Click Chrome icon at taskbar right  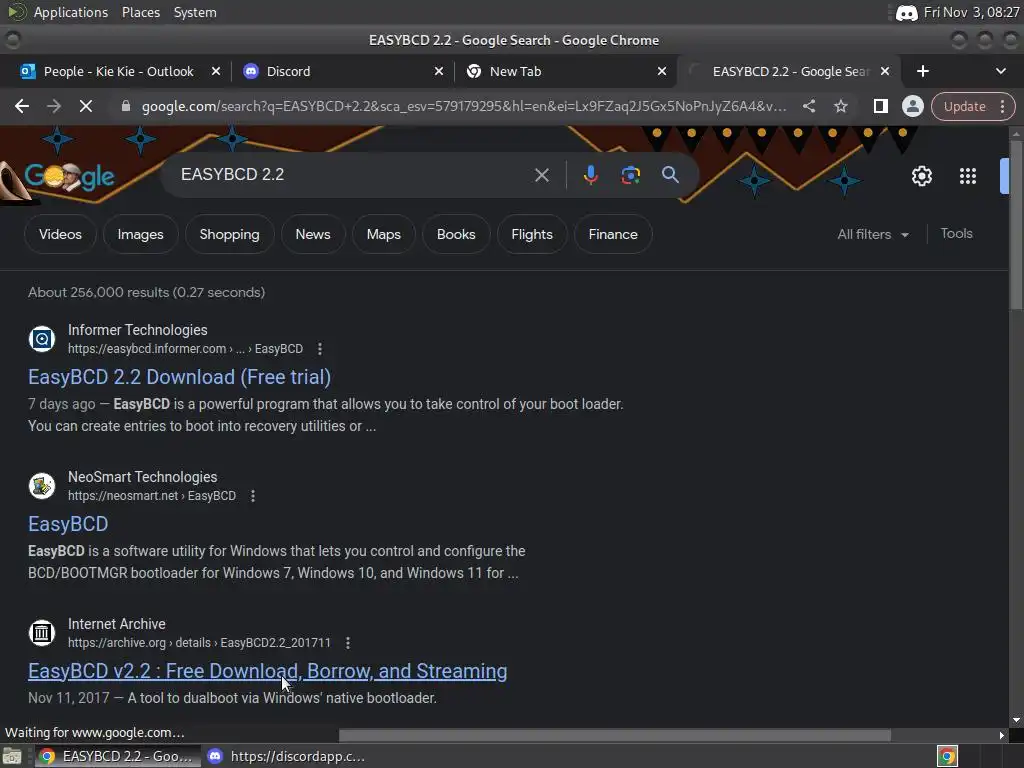[947, 756]
